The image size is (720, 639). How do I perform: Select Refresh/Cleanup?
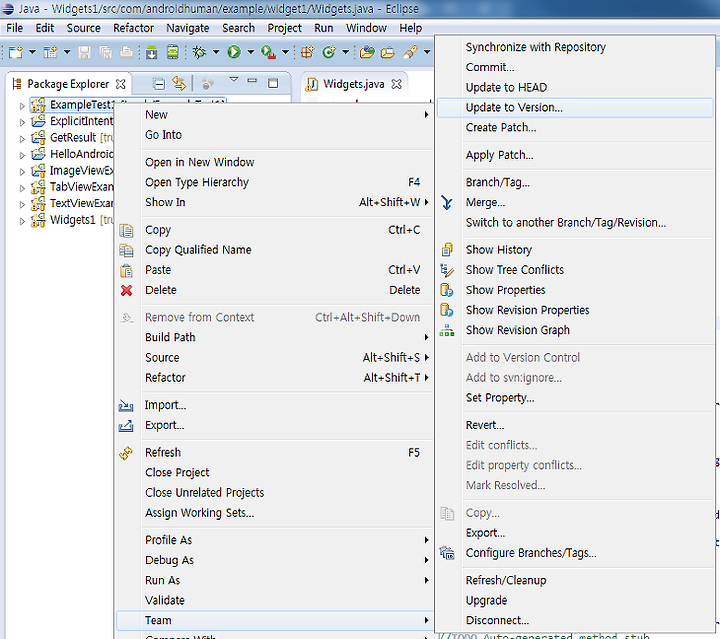(x=575, y=580)
